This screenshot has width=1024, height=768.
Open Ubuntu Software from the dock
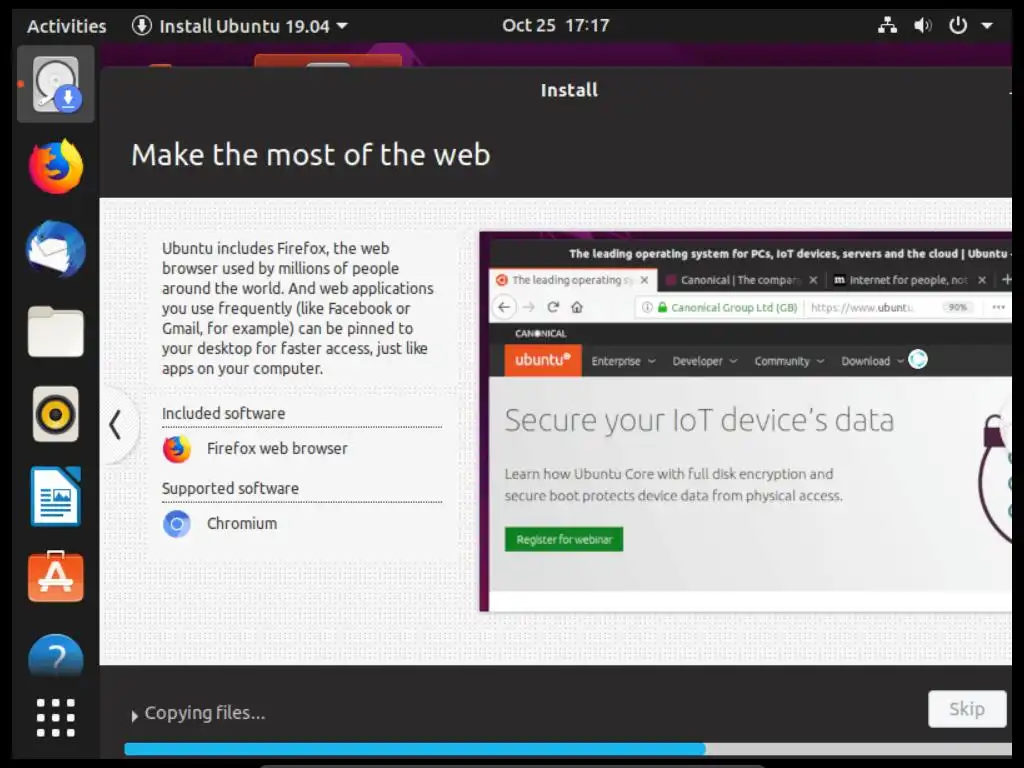tap(56, 577)
